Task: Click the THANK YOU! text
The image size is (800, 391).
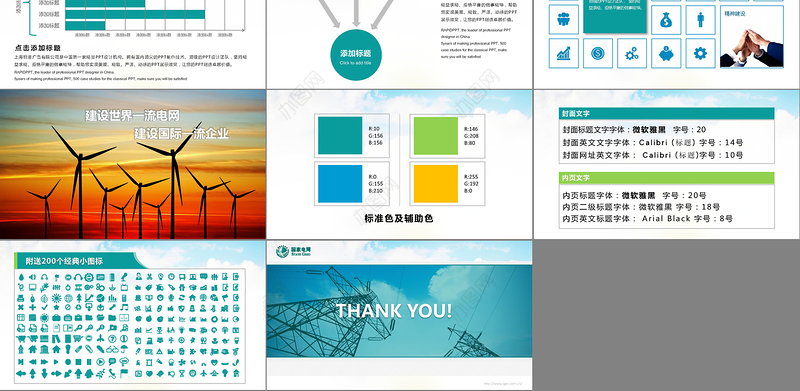Action: coord(393,311)
